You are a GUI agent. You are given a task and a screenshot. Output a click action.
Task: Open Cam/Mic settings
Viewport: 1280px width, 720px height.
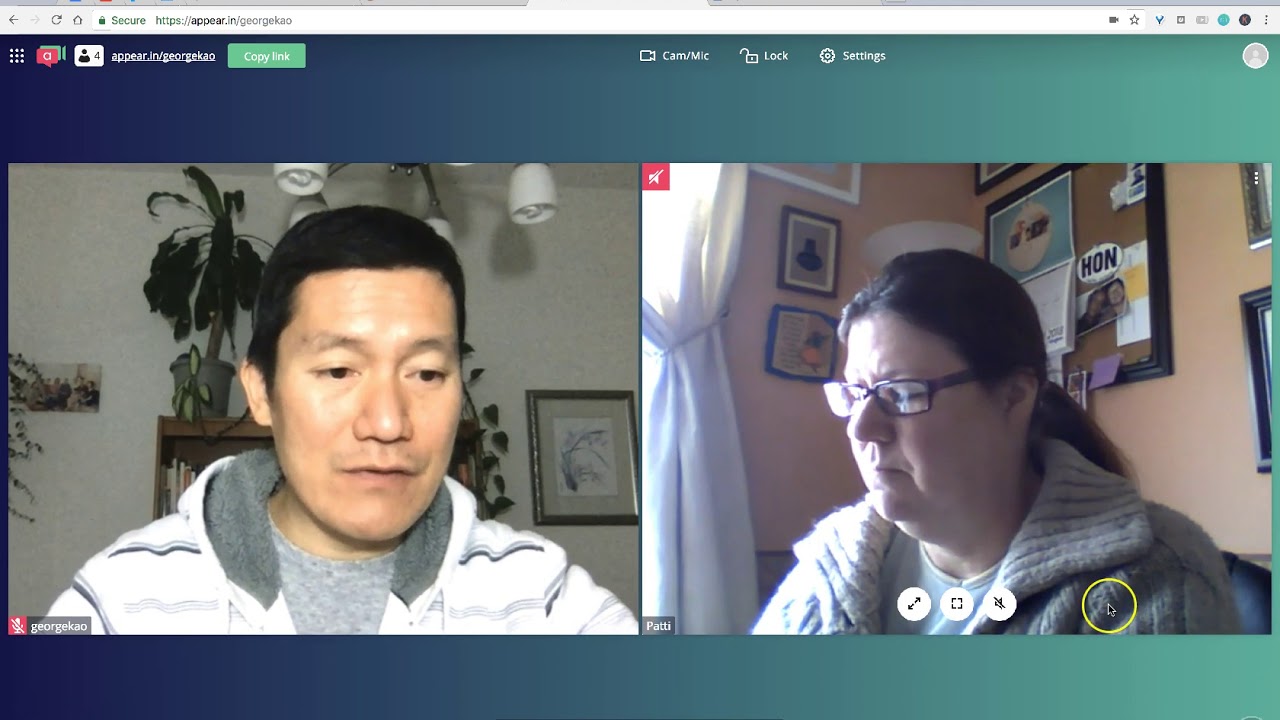tap(675, 56)
